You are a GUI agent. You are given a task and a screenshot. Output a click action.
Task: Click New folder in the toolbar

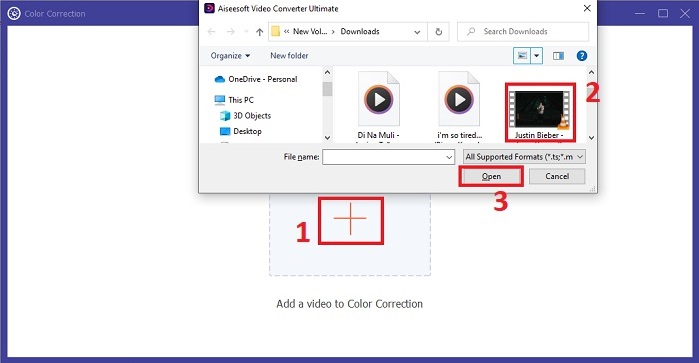[289, 56]
